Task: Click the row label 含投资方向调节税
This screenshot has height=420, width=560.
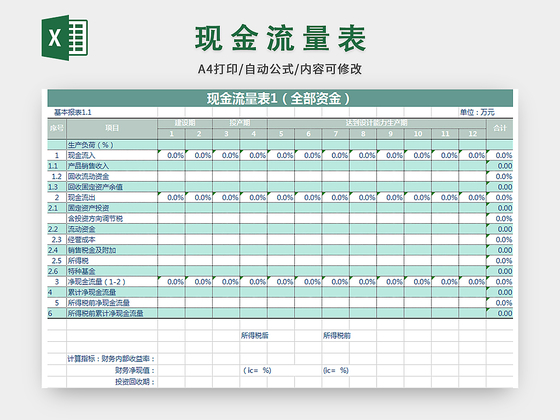Action: pyautogui.click(x=95, y=219)
